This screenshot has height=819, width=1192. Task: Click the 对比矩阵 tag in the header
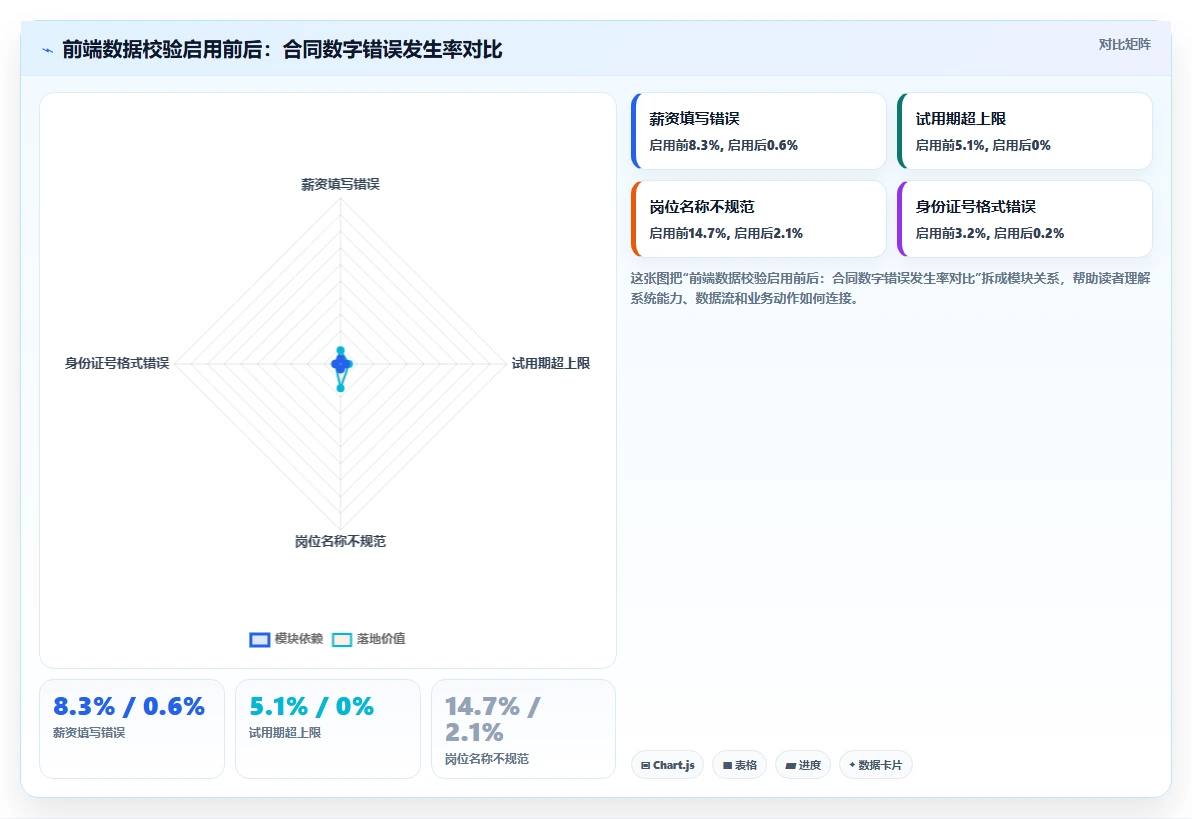coord(1124,44)
